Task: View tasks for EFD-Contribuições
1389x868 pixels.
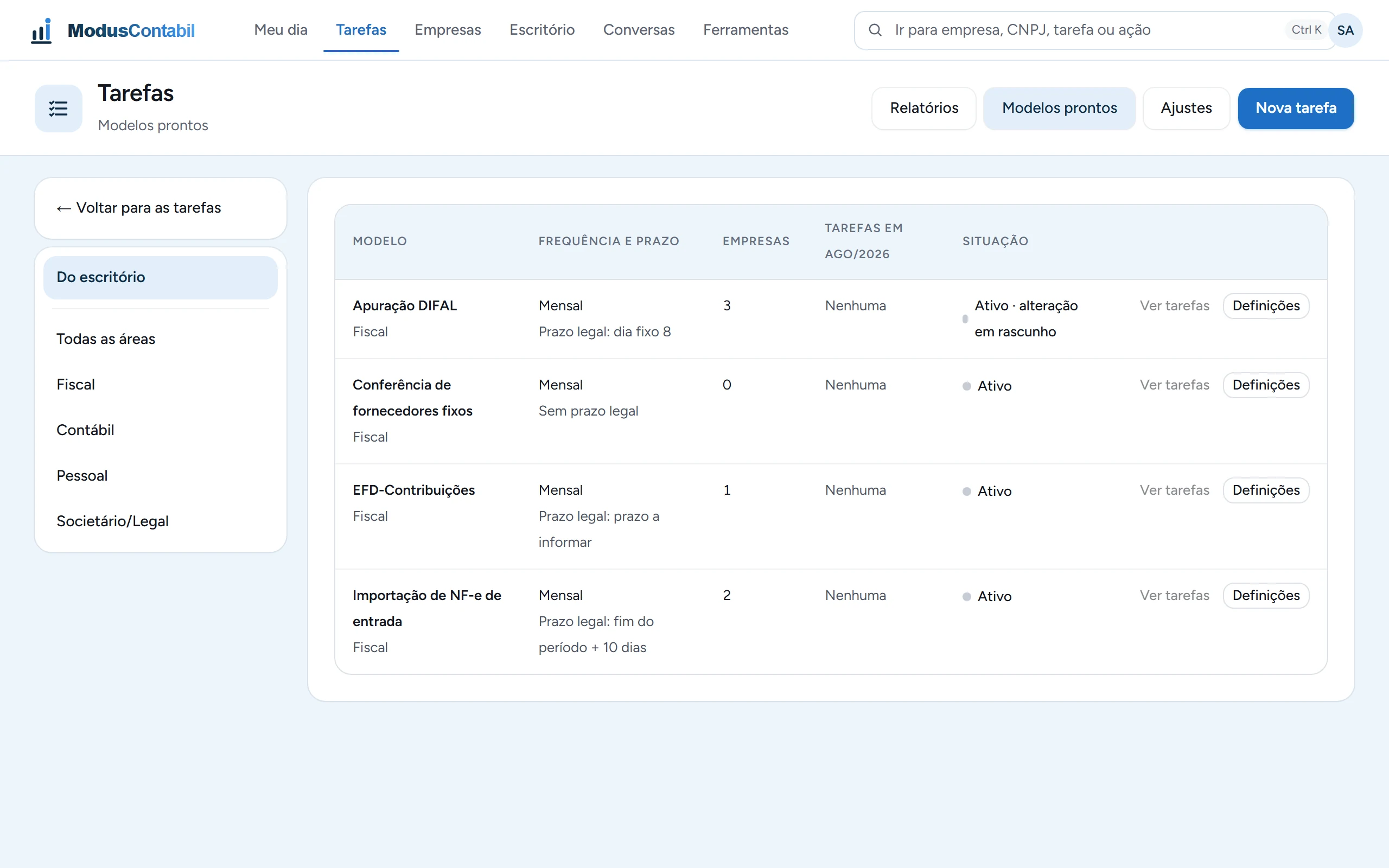Action: pos(1174,490)
